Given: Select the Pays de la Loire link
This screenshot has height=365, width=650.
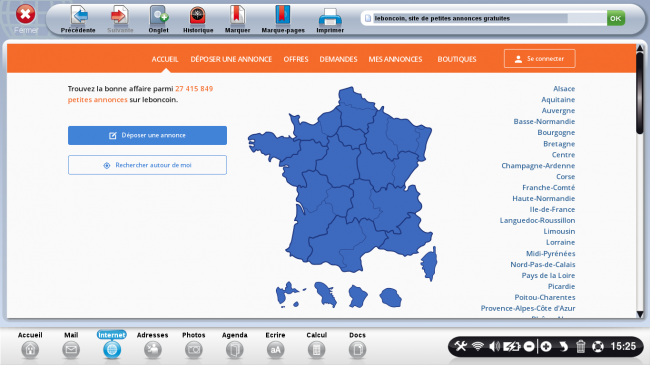Looking at the screenshot, I should (x=548, y=275).
